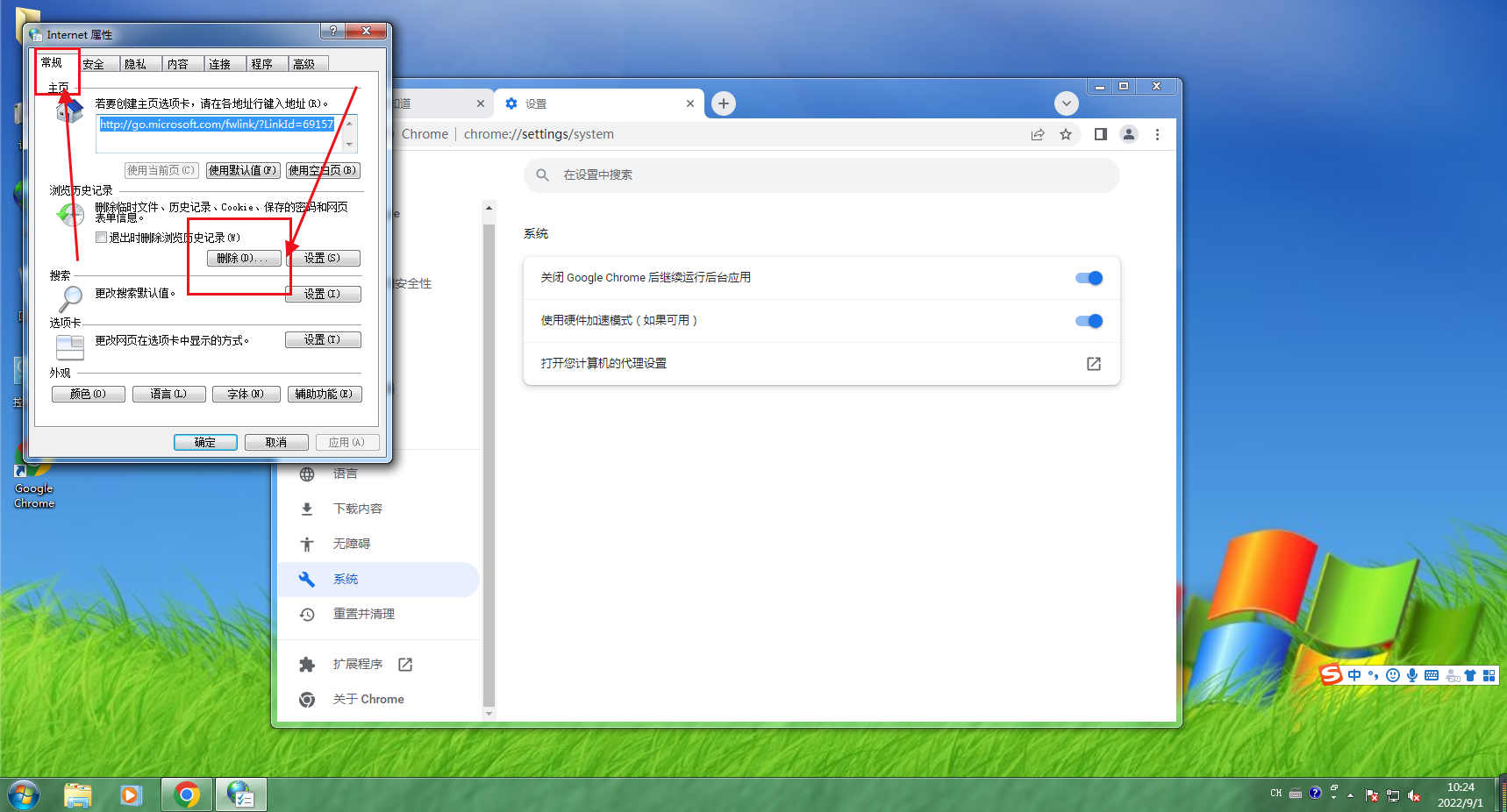Open the extensions external link icon

click(x=405, y=665)
